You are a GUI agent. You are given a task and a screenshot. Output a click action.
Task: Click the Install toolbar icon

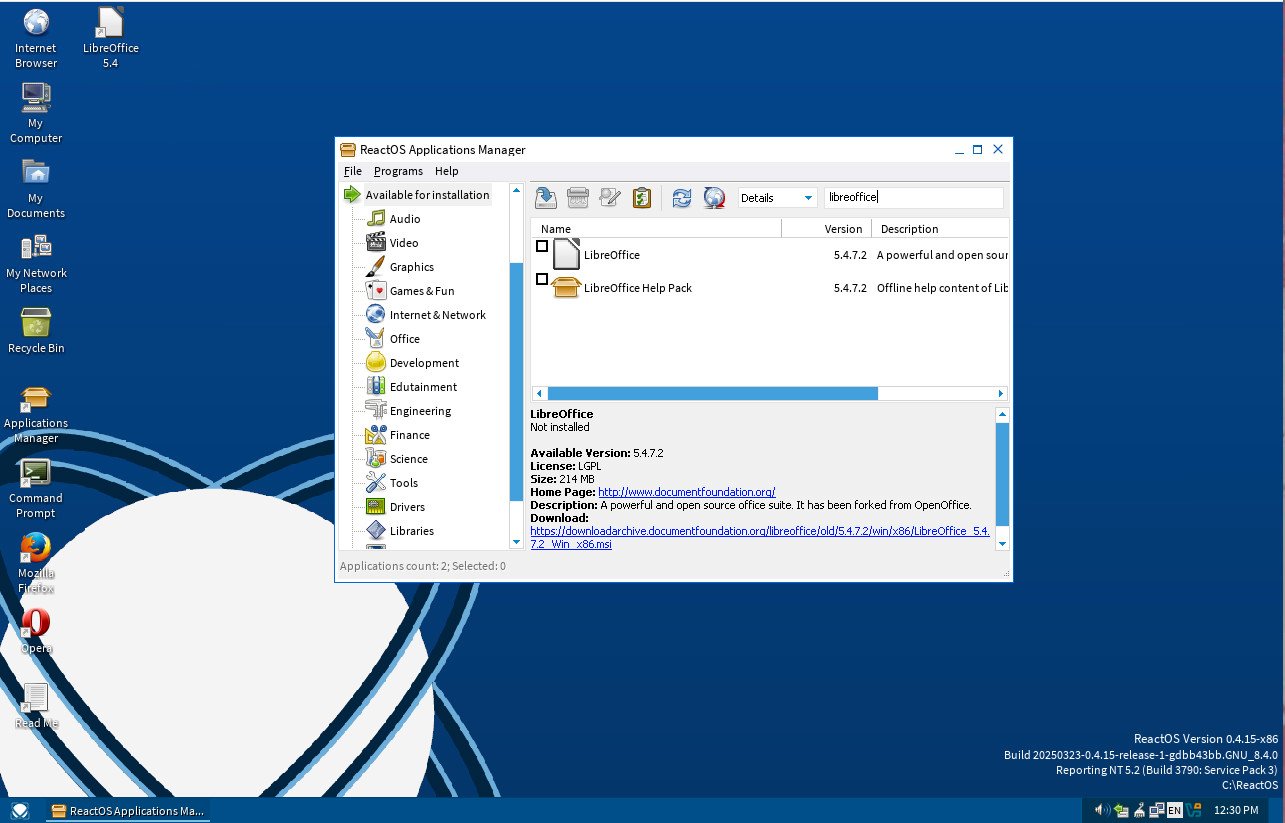pyautogui.click(x=545, y=197)
